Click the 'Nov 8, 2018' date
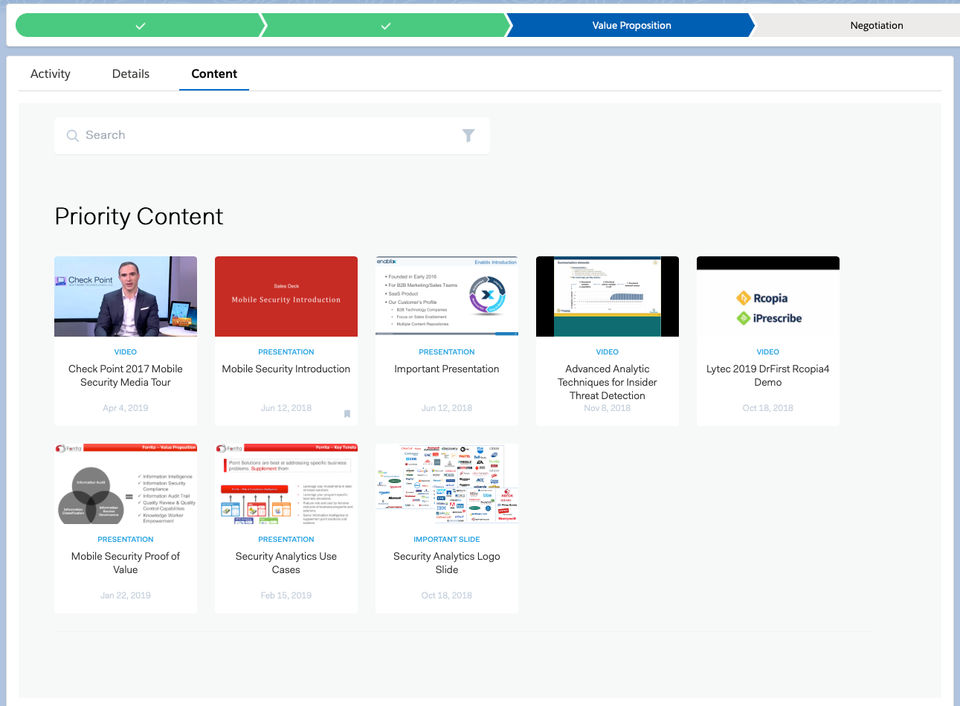Screen dimensions: 960x706 [607, 408]
